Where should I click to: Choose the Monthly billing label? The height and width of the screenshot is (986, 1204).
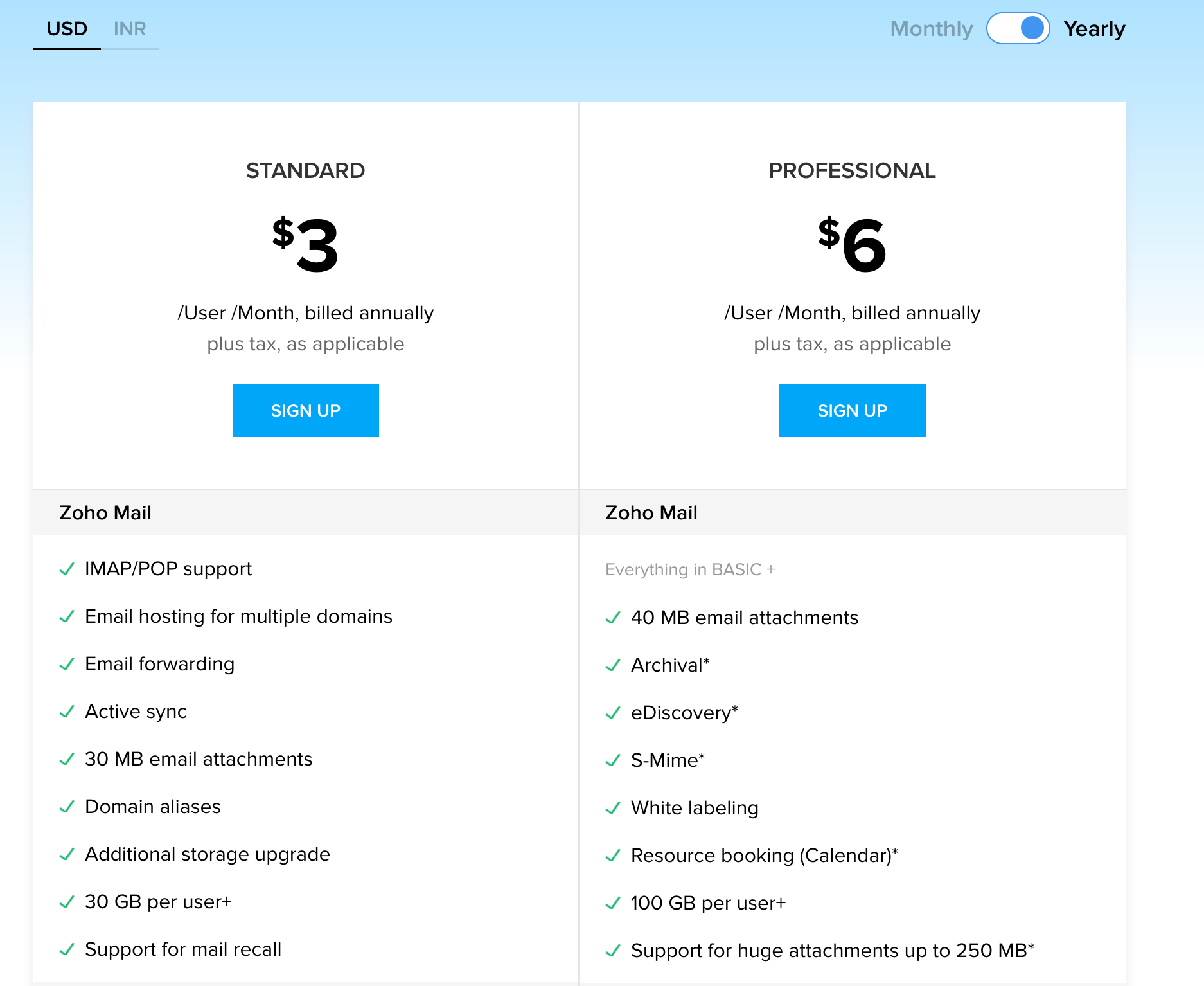pos(931,29)
